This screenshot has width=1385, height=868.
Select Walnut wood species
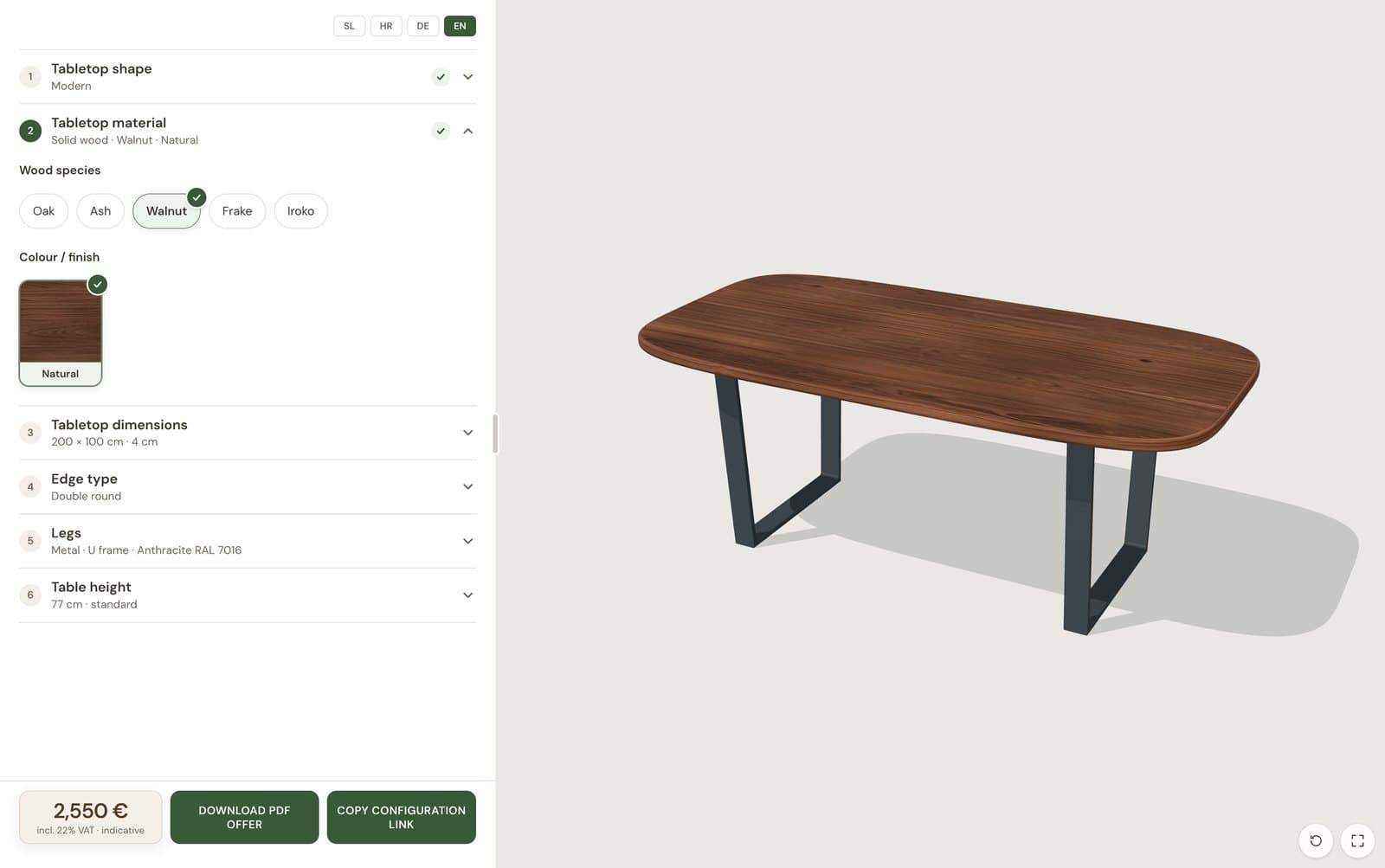166,211
